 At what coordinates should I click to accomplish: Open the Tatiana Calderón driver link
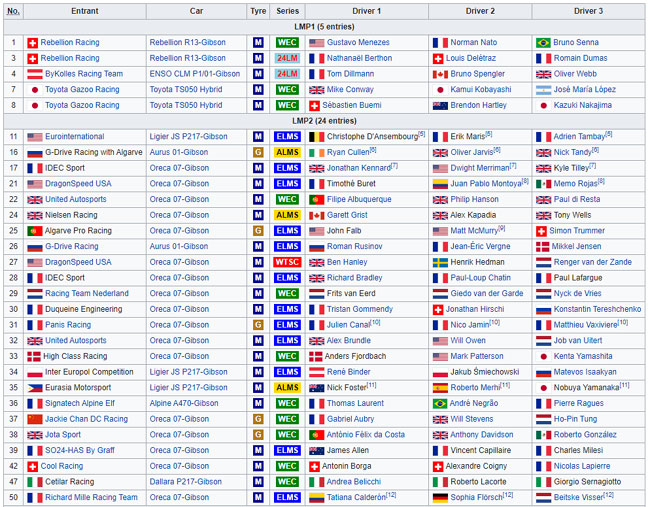[356, 497]
